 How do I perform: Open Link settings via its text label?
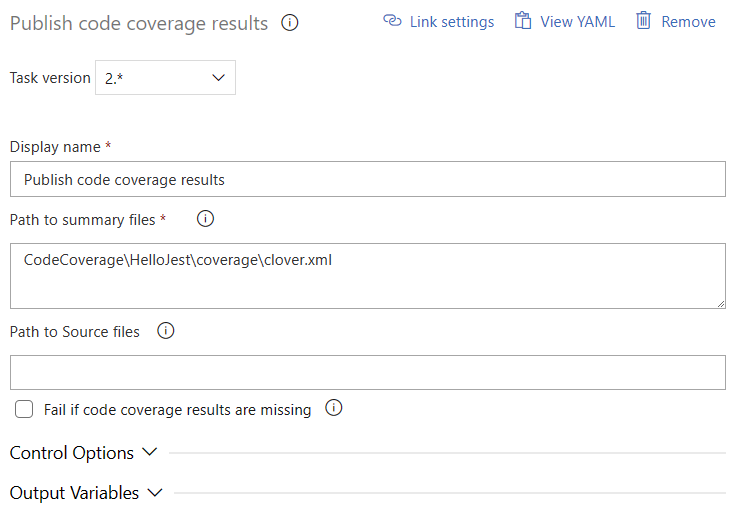coord(451,21)
